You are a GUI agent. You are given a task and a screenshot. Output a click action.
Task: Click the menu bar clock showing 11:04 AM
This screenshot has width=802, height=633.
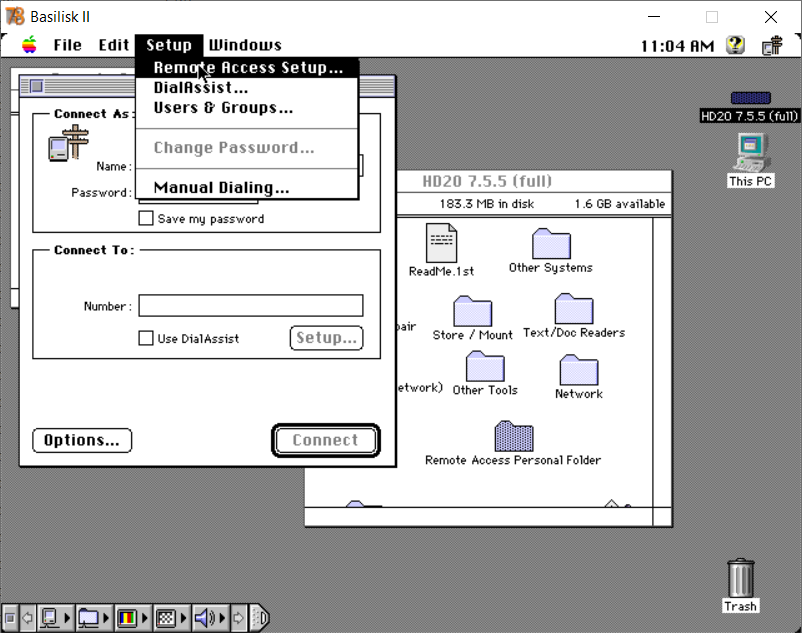tap(677, 46)
